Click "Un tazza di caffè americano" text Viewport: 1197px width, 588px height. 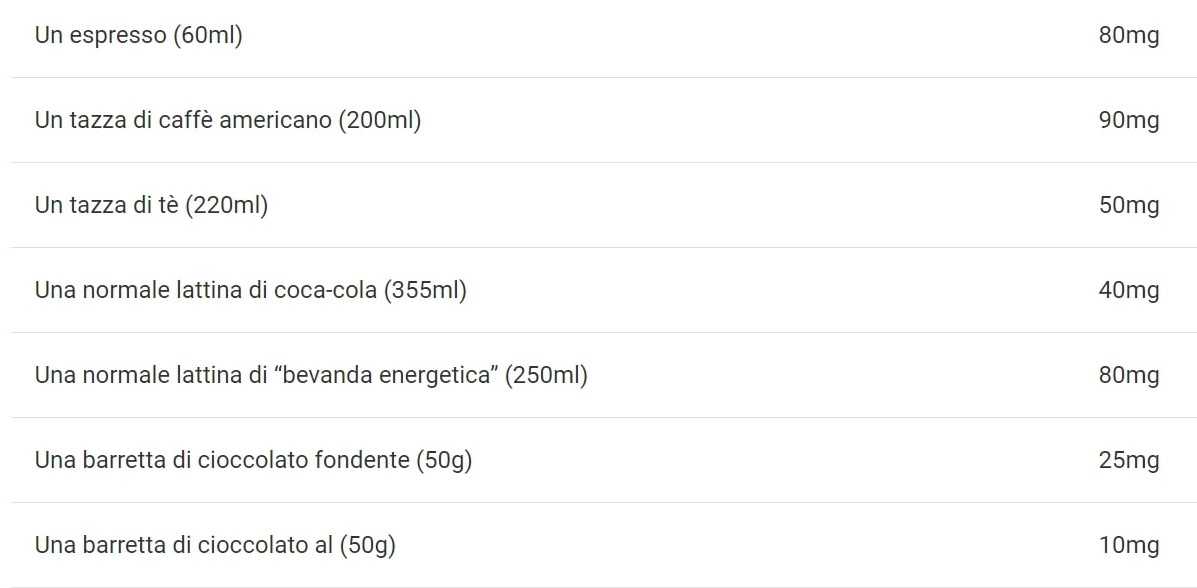(x=183, y=121)
